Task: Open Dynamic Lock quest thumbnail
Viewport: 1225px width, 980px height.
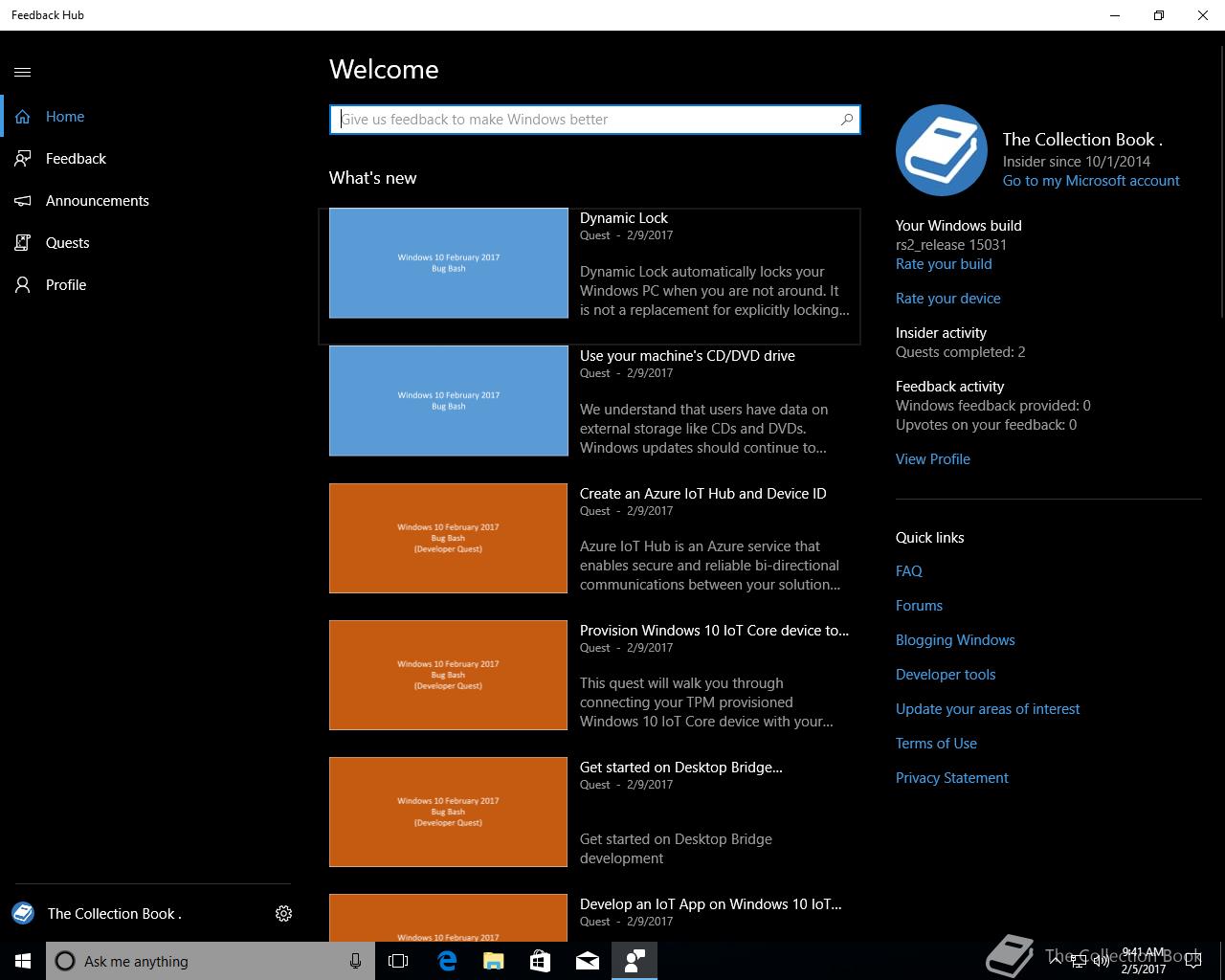Action: (x=449, y=263)
